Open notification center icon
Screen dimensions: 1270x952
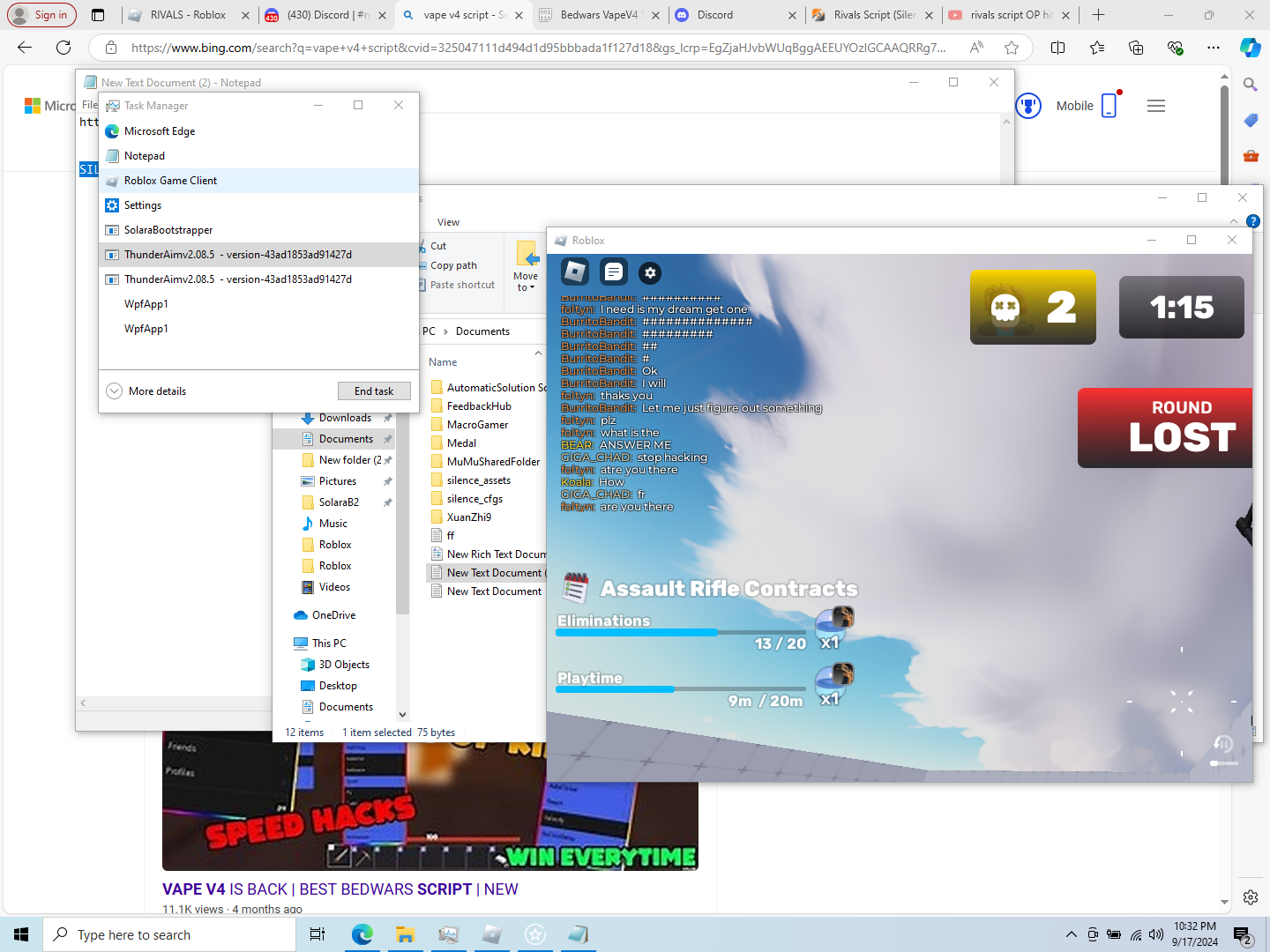click(1243, 935)
